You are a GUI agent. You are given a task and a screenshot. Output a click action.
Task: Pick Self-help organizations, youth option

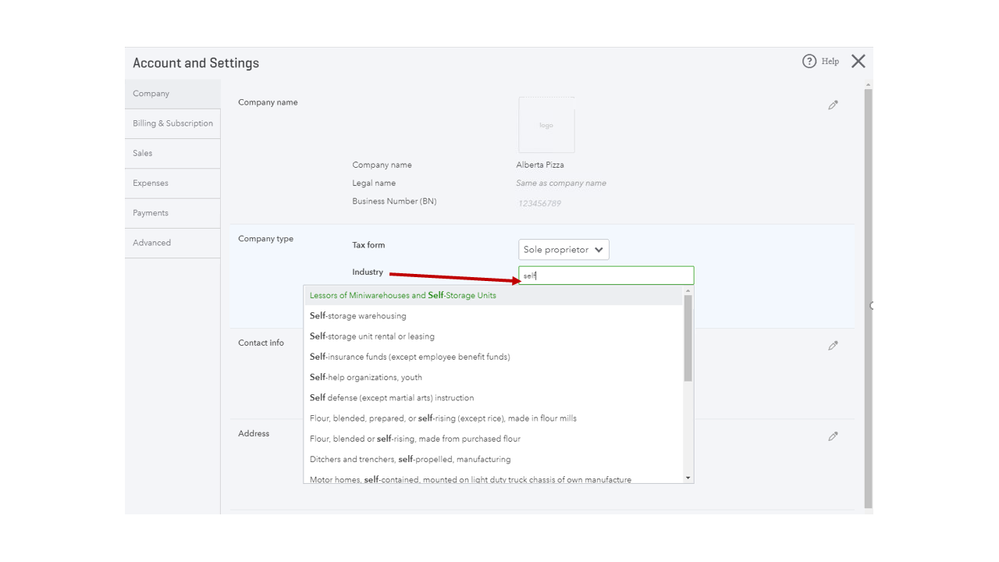[x=366, y=378]
